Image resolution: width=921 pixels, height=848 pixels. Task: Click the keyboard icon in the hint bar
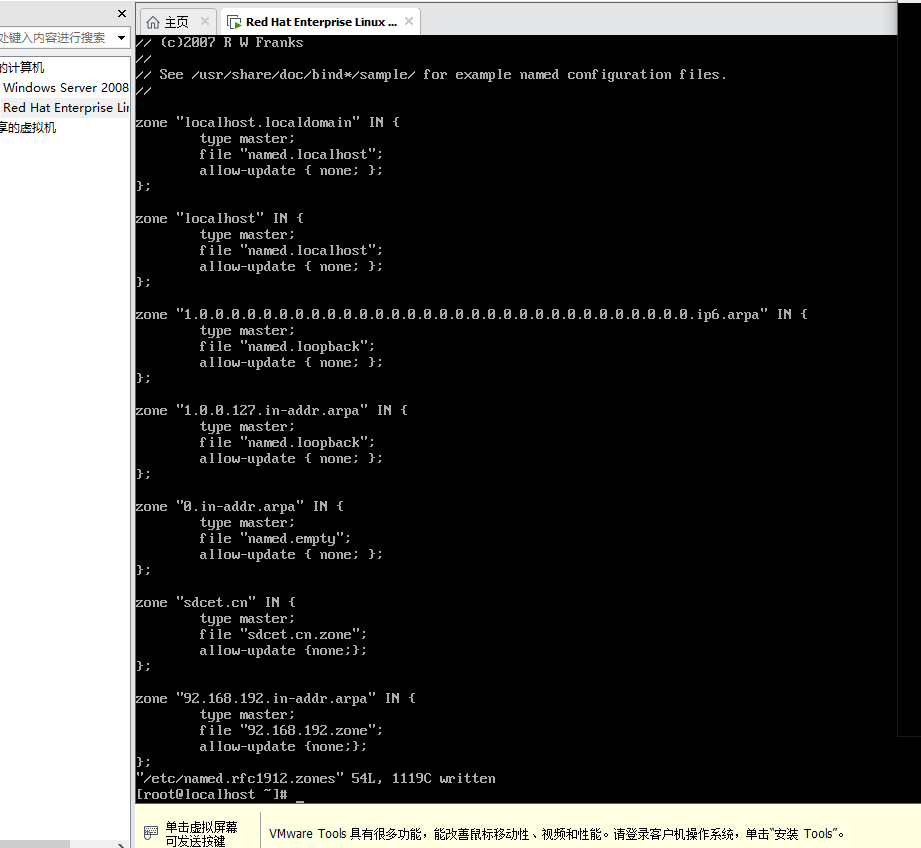point(151,832)
